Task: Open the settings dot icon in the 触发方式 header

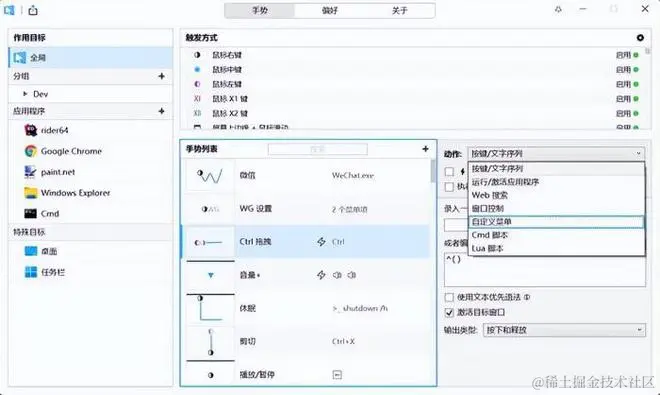Action: [x=640, y=37]
